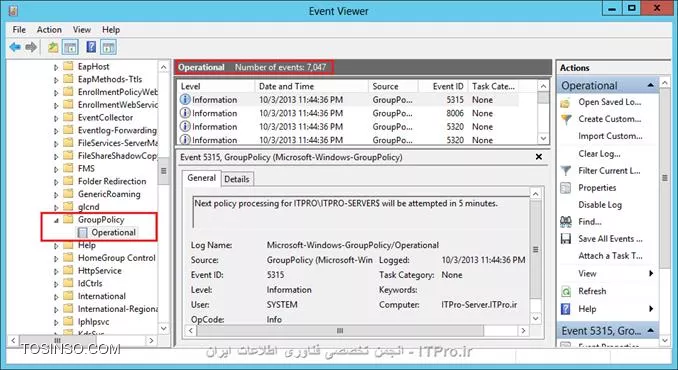The width and height of the screenshot is (678, 370).
Task: Sort by Level column header
Action: (x=216, y=86)
